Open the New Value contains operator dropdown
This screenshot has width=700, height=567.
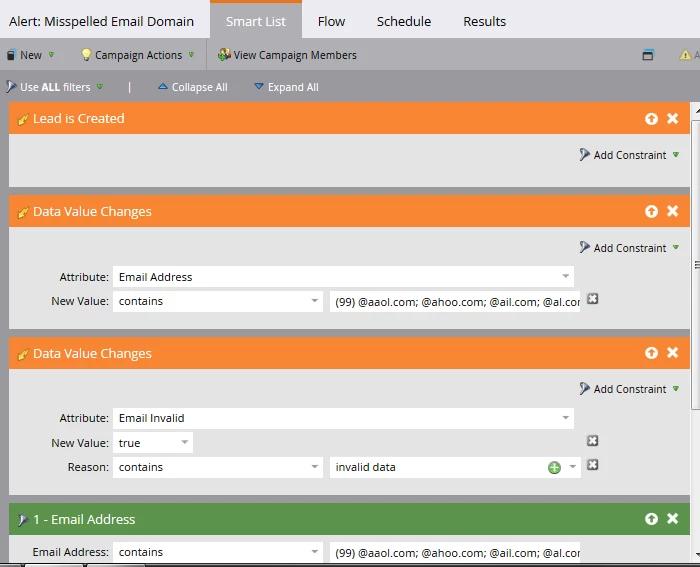(x=218, y=301)
